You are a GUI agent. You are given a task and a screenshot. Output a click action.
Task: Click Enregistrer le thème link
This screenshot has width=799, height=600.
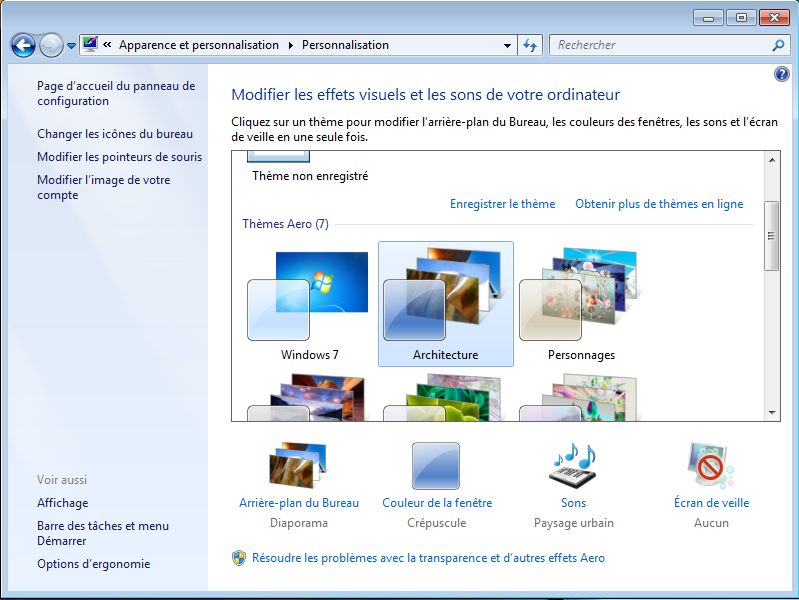pos(502,204)
